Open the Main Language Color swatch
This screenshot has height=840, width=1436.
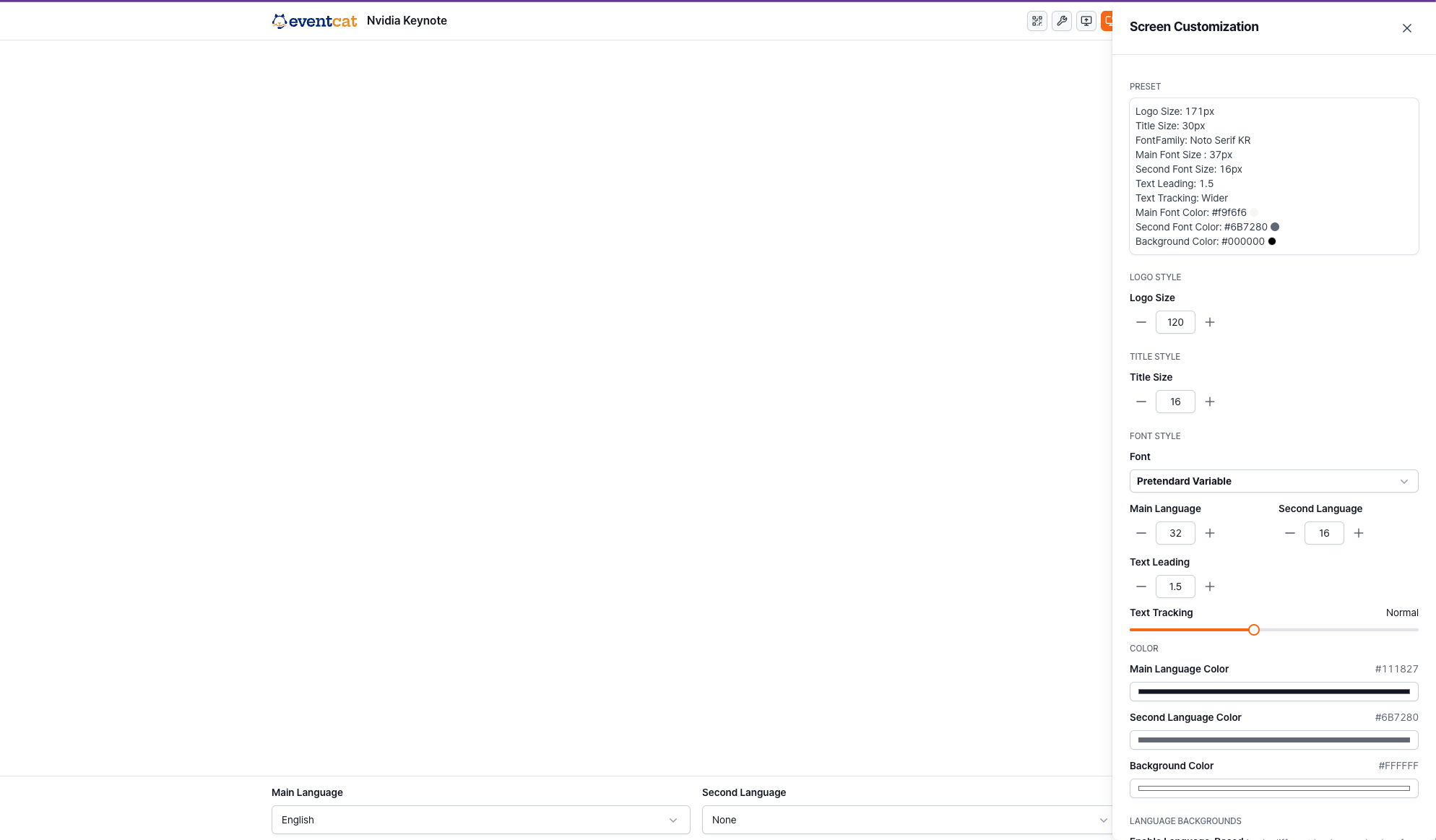(1273, 691)
